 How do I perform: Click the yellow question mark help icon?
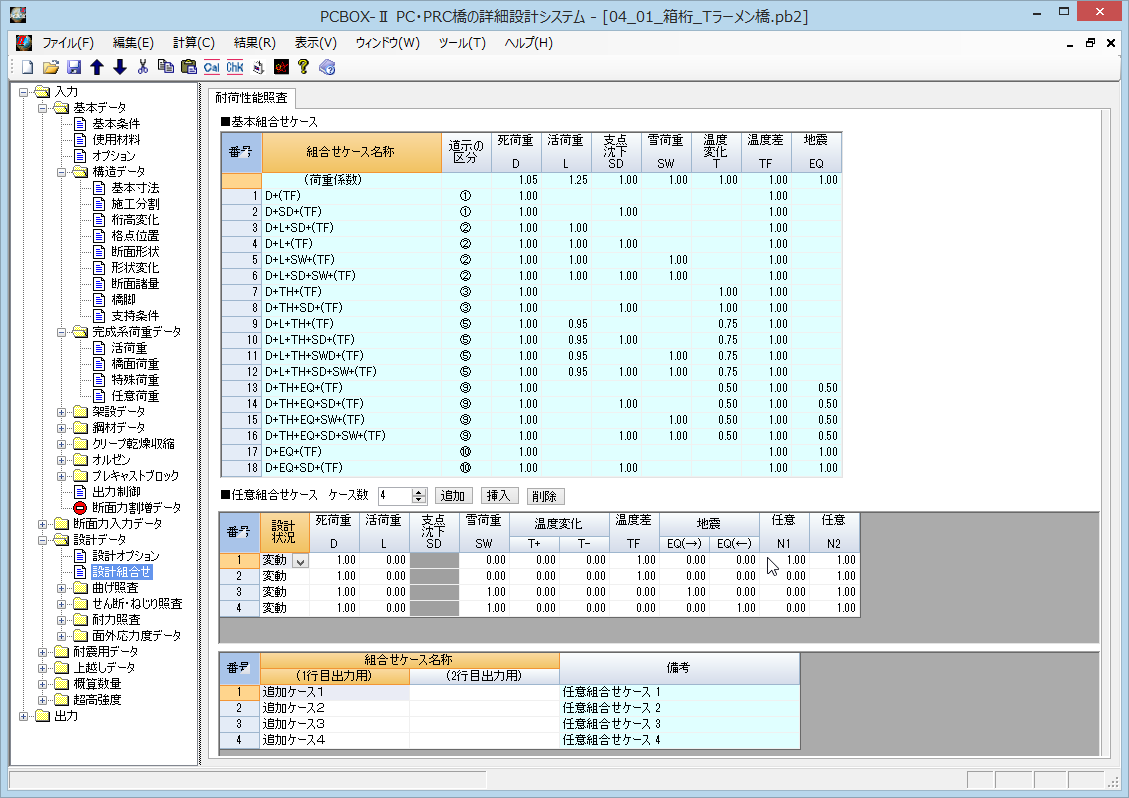point(303,67)
